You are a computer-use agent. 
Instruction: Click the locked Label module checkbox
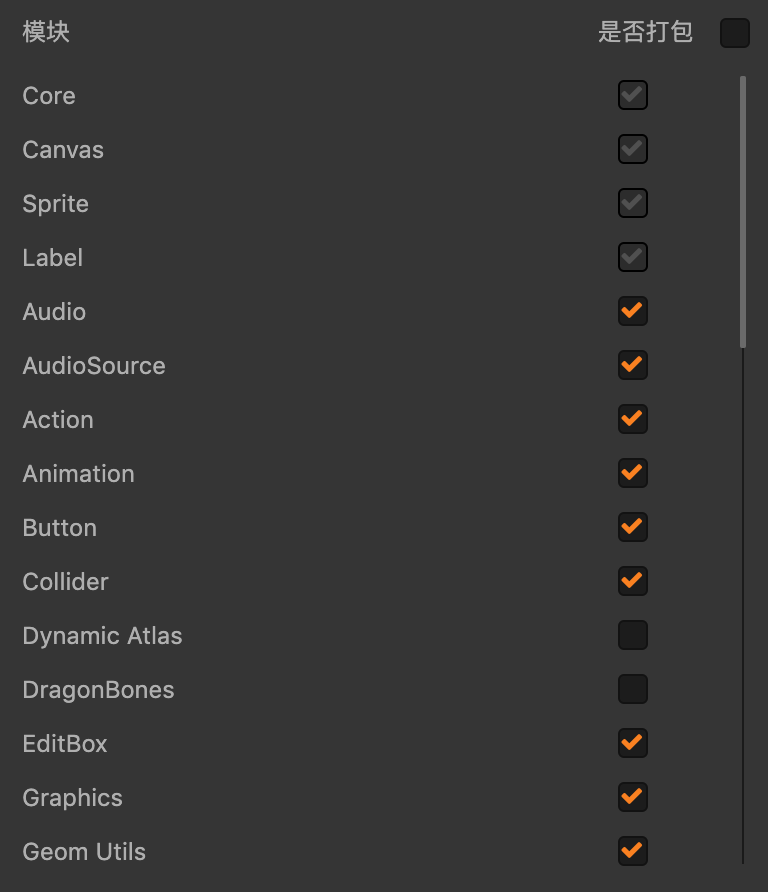pyautogui.click(x=632, y=257)
